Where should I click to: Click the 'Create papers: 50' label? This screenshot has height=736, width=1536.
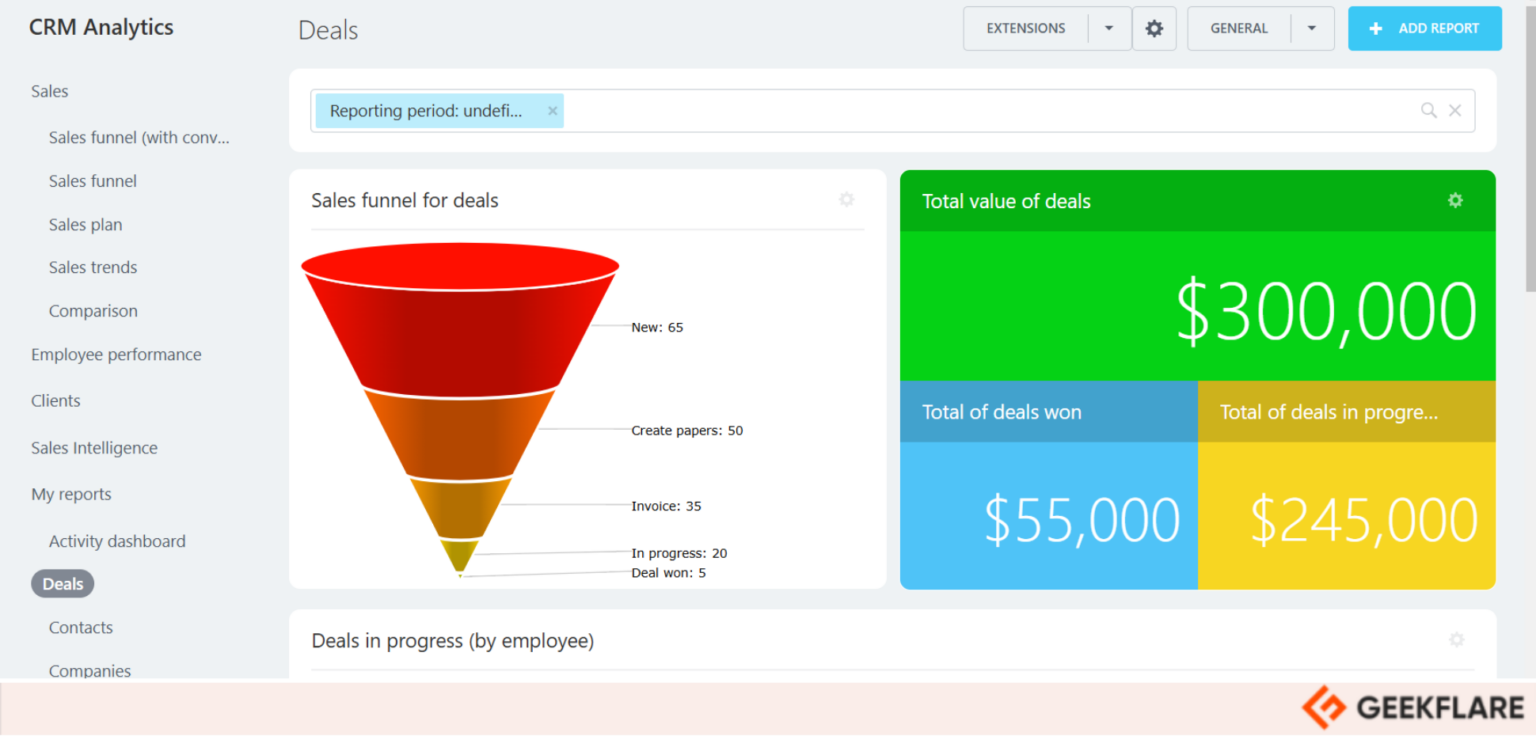pos(687,431)
